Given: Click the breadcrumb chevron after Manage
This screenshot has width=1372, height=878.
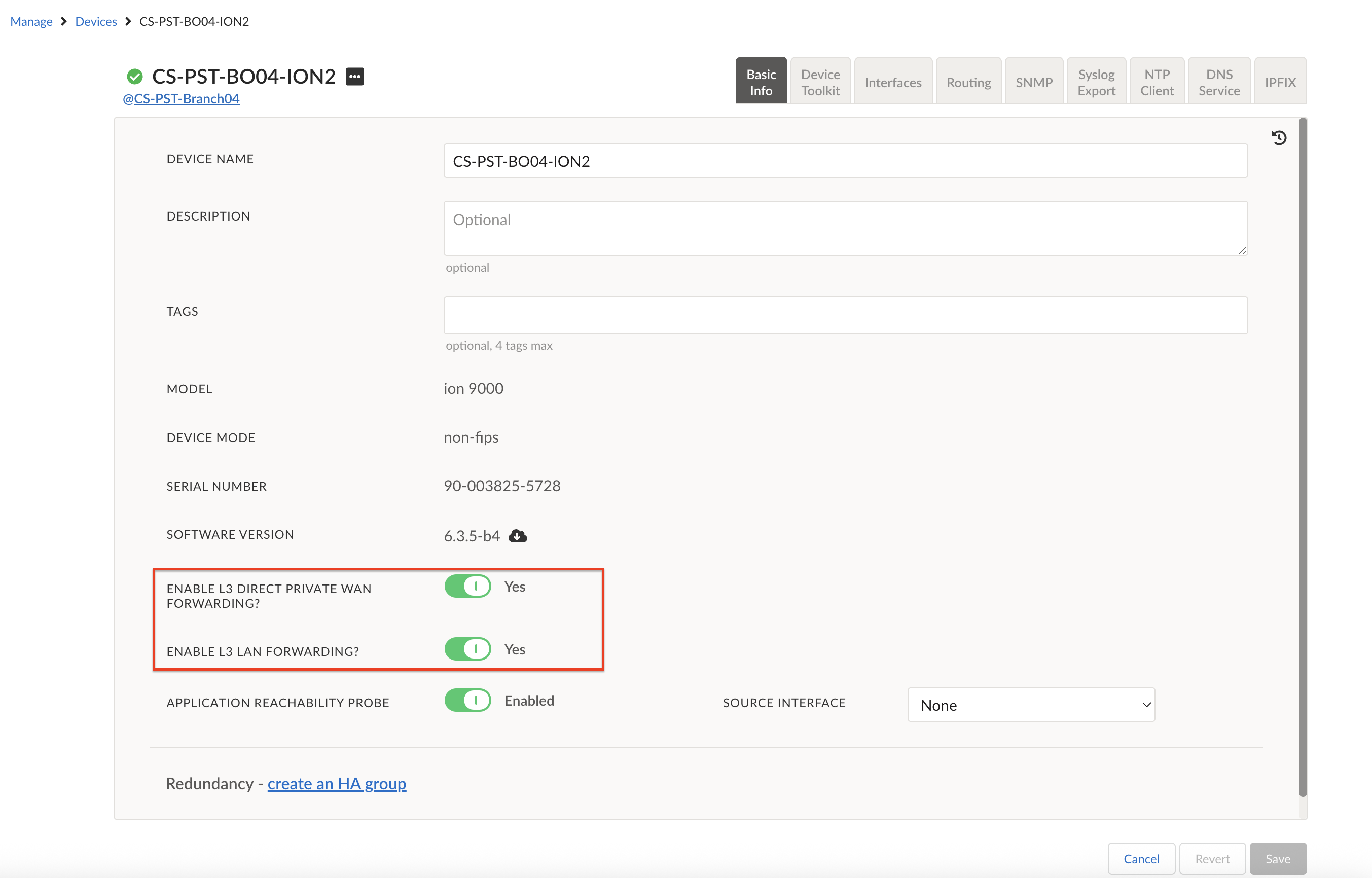Looking at the screenshot, I should coord(64,22).
